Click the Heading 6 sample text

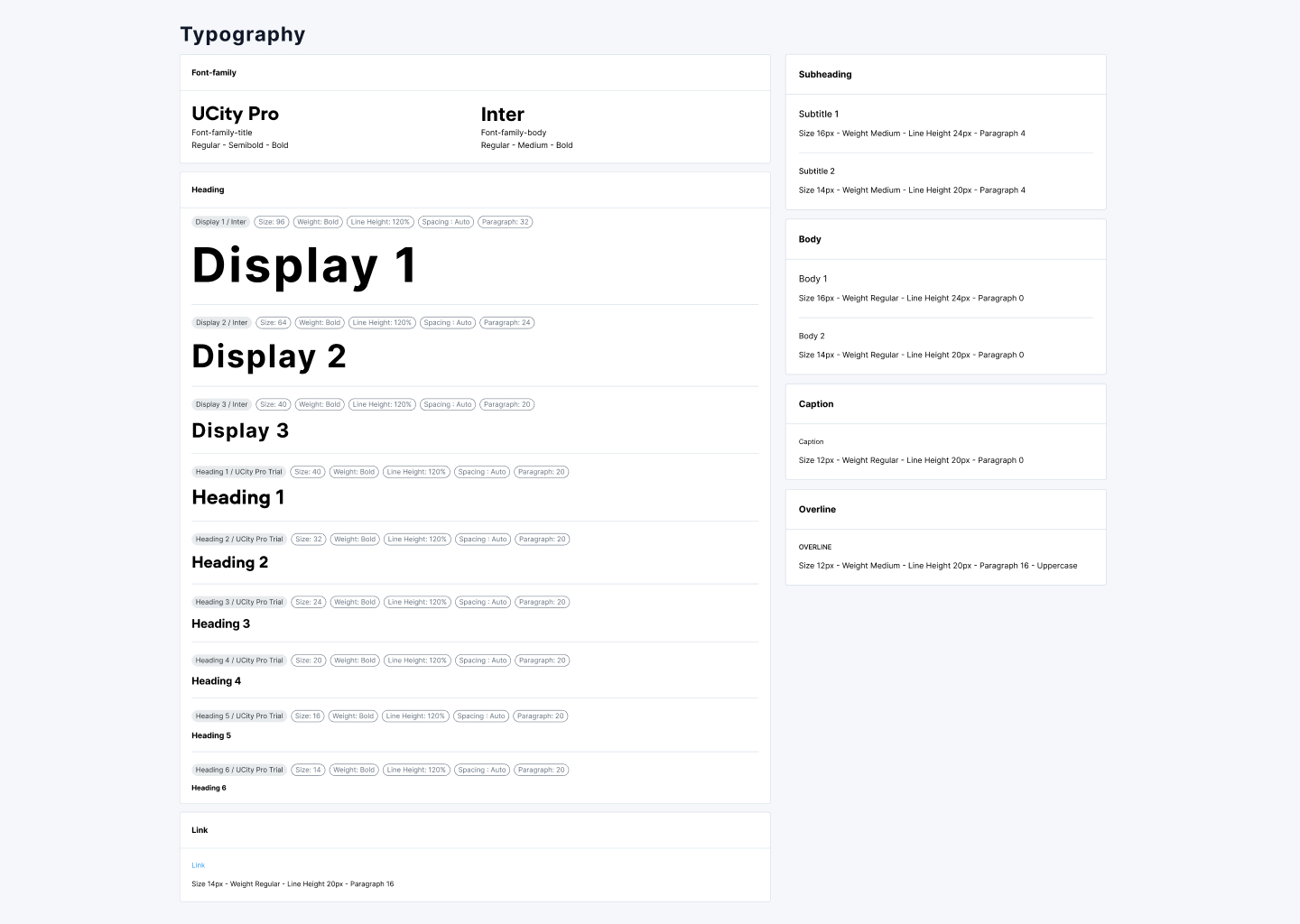(209, 787)
